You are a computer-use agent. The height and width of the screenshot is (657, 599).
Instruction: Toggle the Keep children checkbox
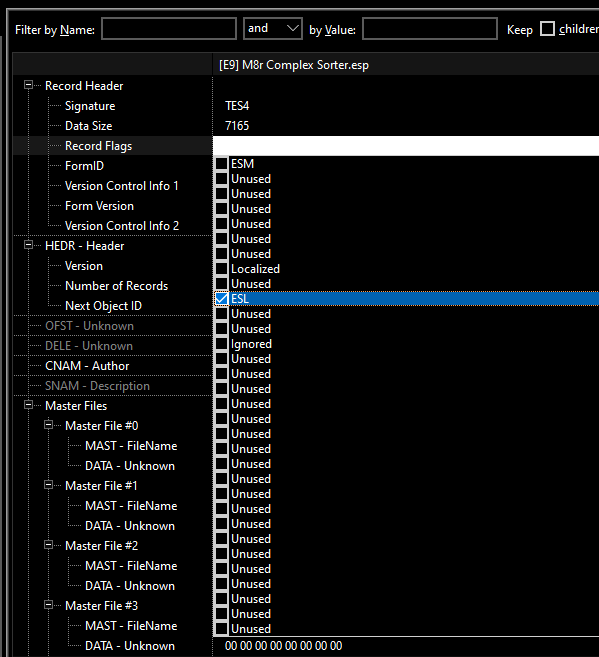[547, 29]
